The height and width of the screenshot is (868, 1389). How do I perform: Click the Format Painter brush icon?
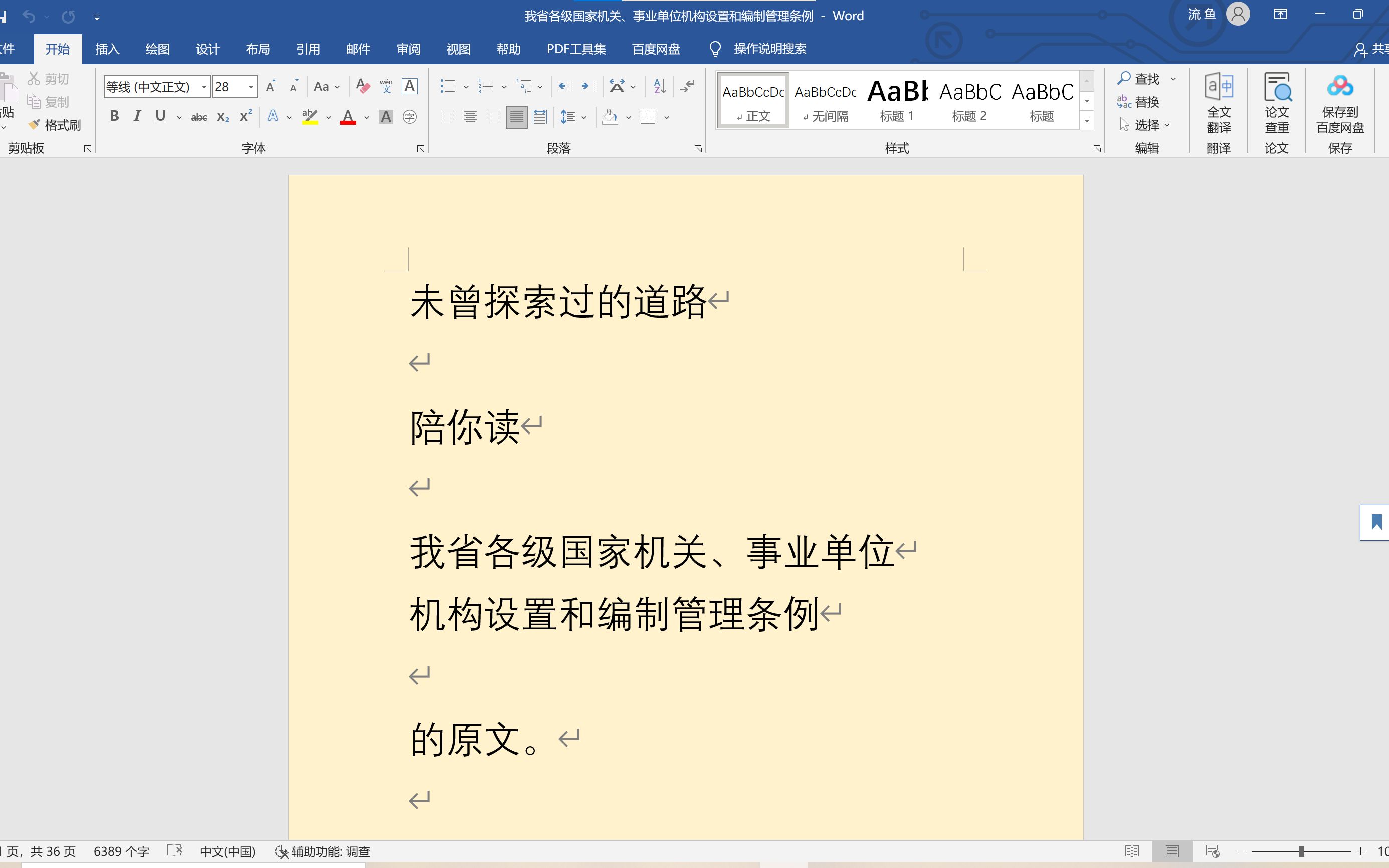click(36, 125)
